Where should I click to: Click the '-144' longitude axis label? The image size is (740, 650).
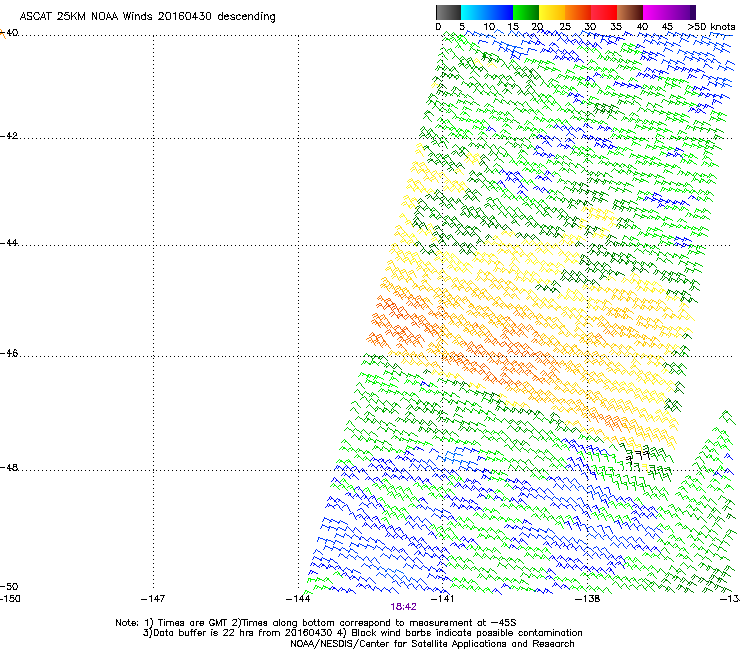tap(298, 599)
